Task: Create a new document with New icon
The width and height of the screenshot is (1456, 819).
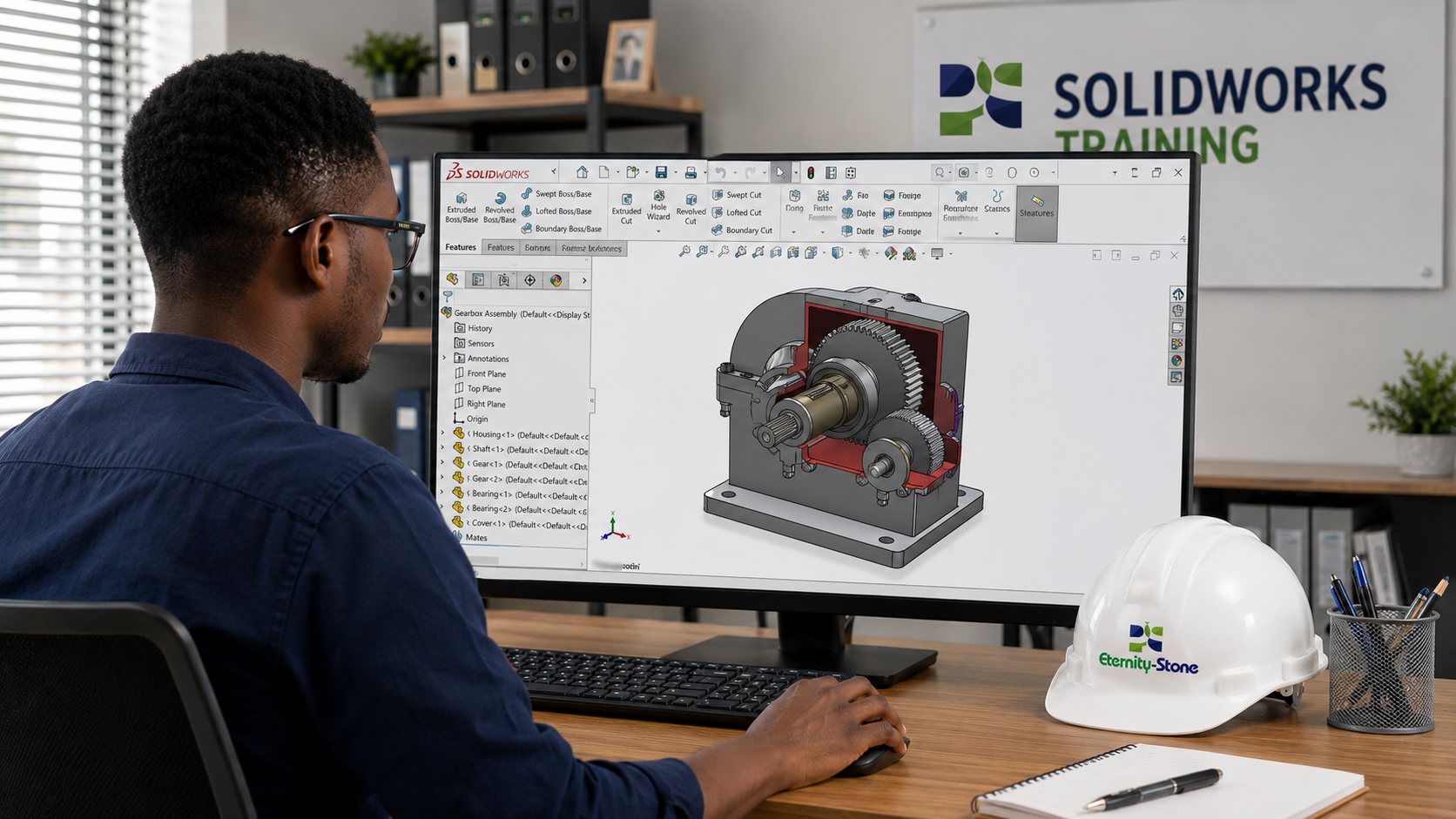Action: [603, 172]
